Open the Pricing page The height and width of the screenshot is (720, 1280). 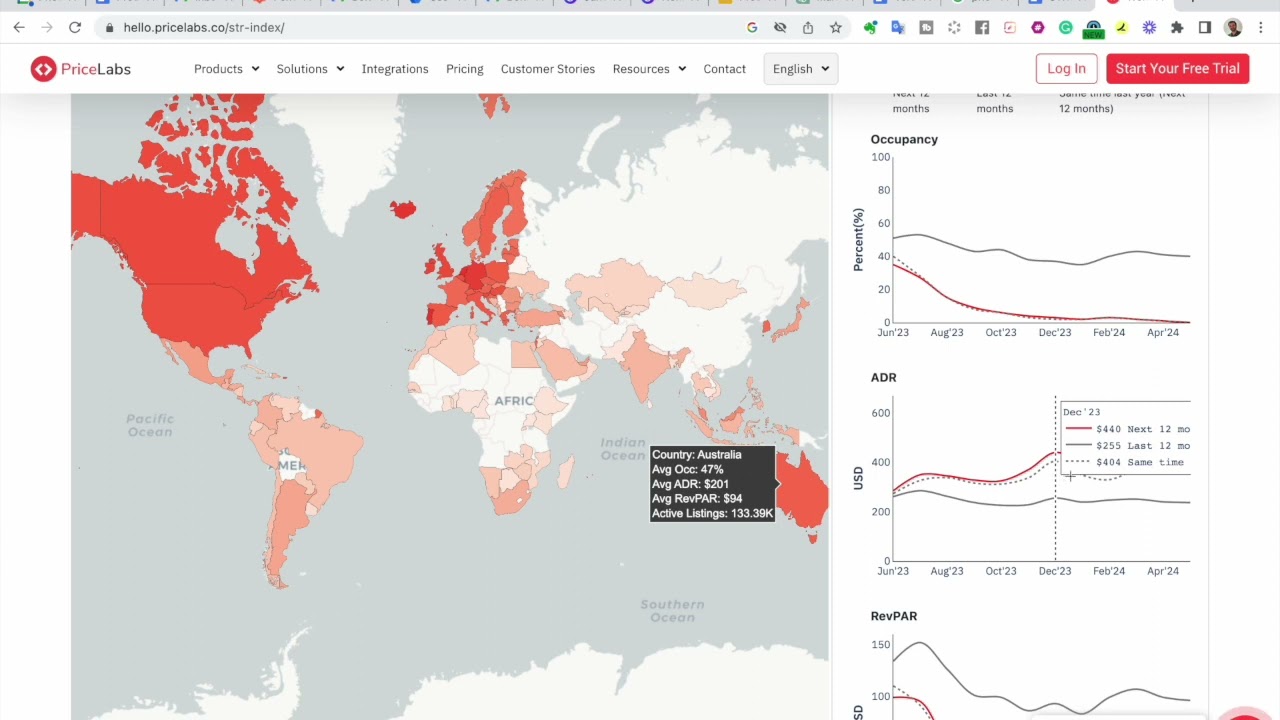pyautogui.click(x=464, y=69)
